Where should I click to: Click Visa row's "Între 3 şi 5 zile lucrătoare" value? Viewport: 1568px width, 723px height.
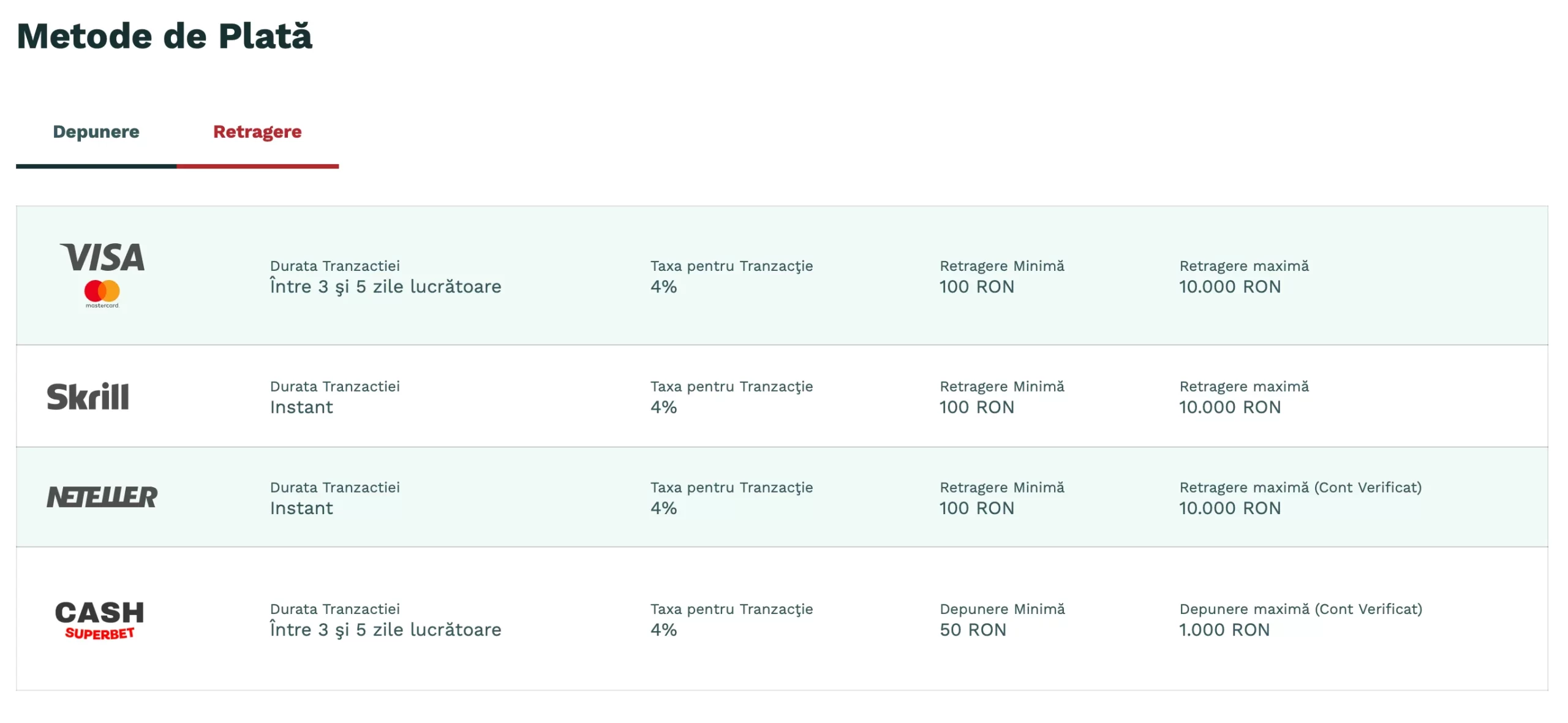385,287
